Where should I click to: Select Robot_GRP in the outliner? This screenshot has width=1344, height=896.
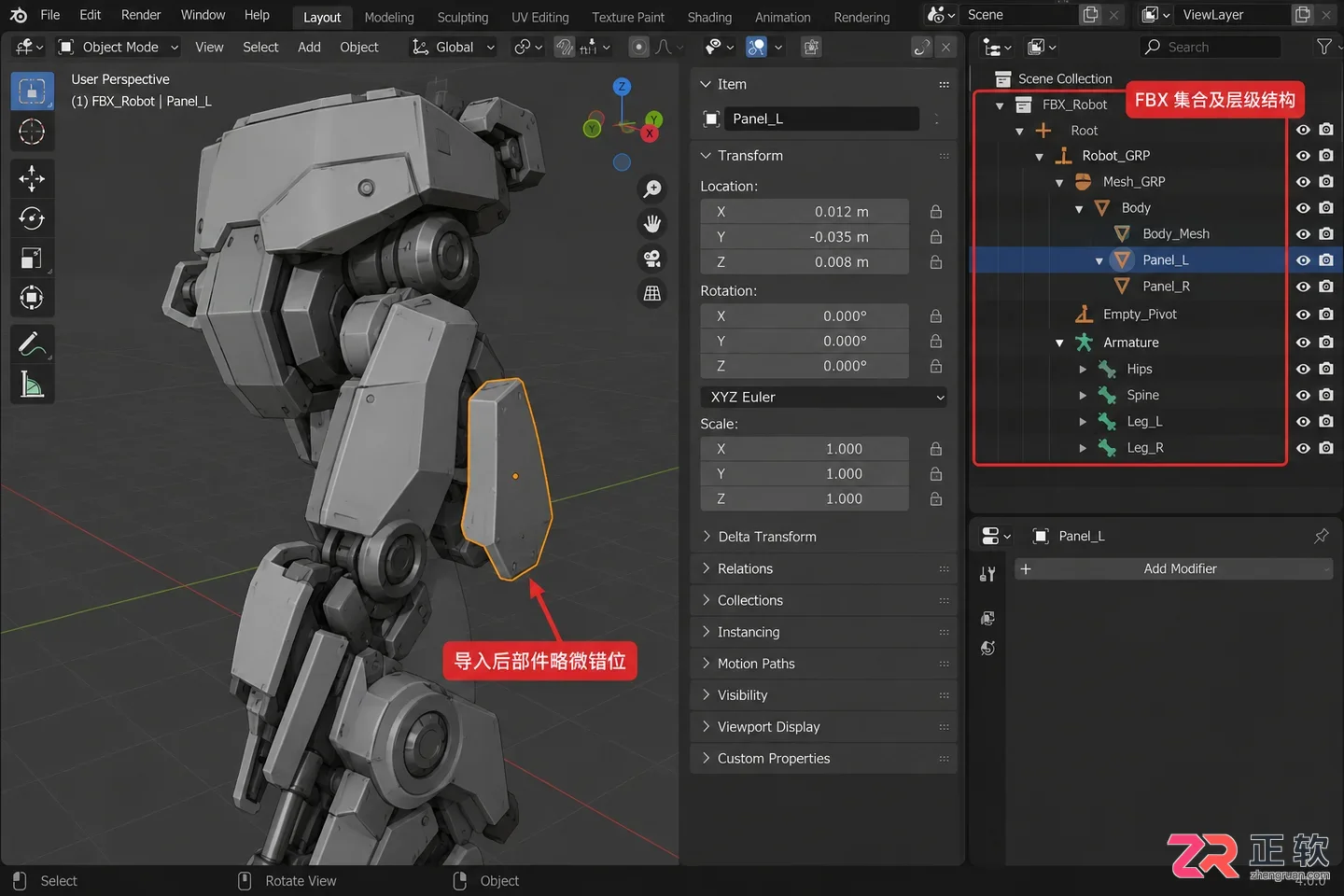tap(1115, 156)
